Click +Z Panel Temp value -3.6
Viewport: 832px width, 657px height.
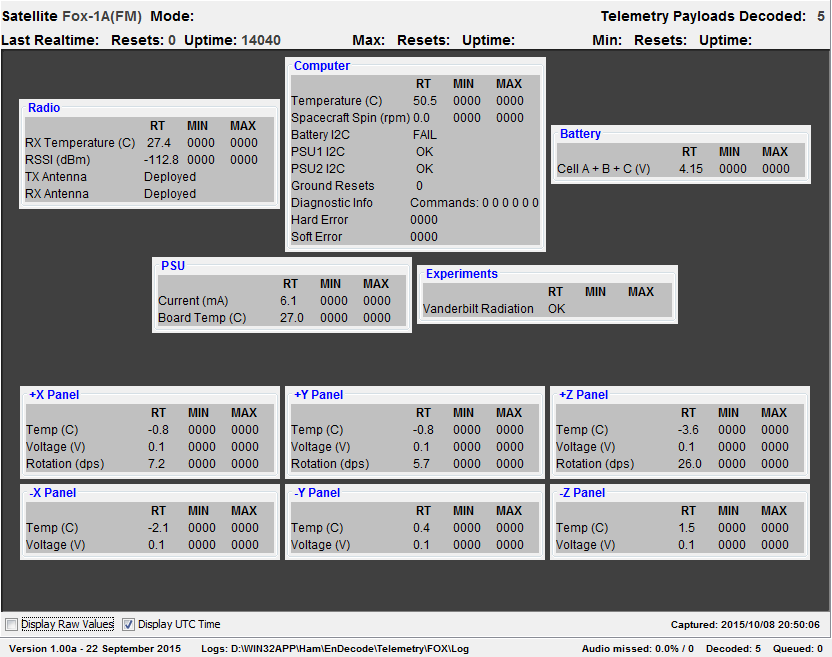click(x=688, y=430)
